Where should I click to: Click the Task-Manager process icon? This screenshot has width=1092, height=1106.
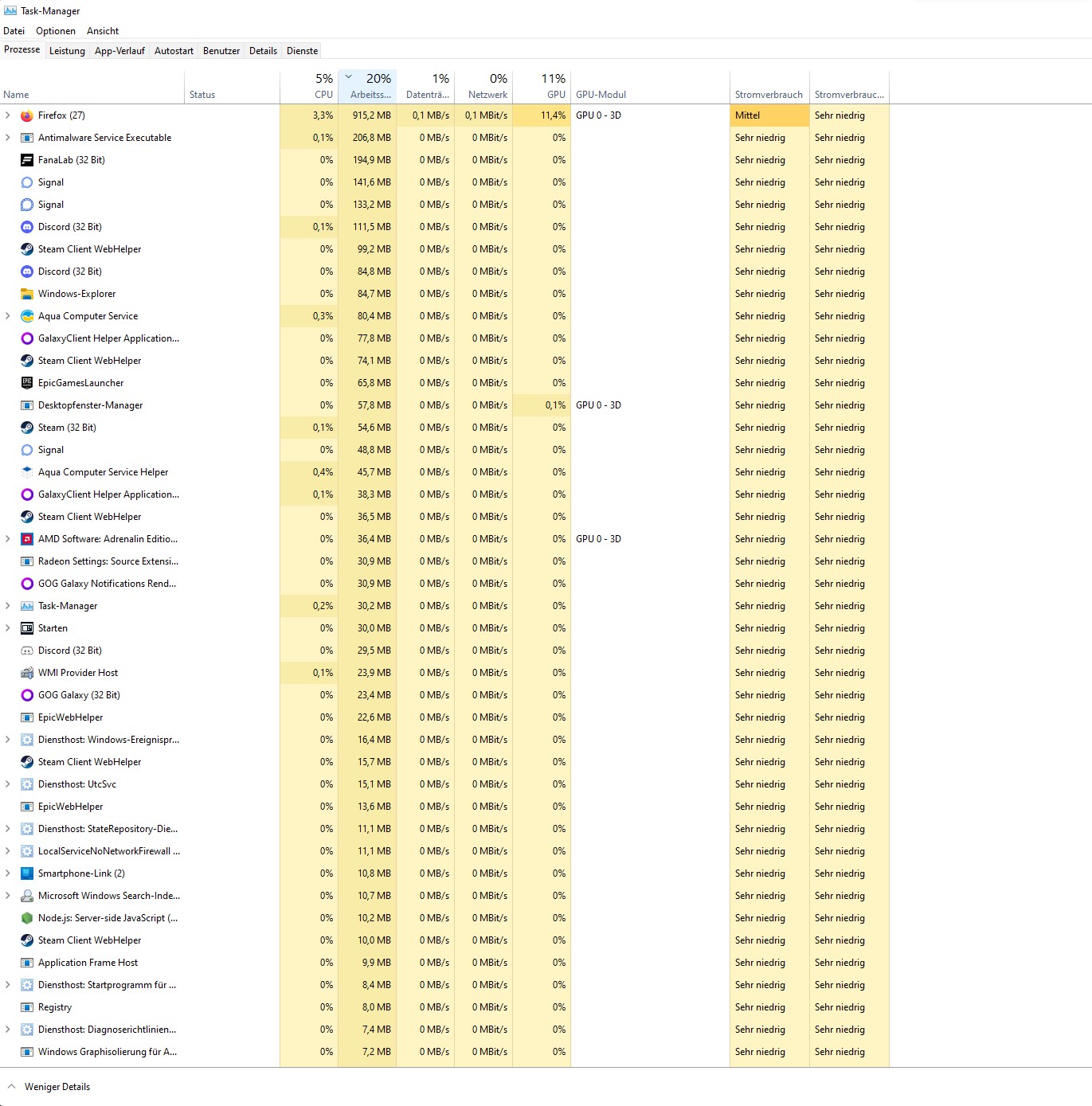coord(27,606)
